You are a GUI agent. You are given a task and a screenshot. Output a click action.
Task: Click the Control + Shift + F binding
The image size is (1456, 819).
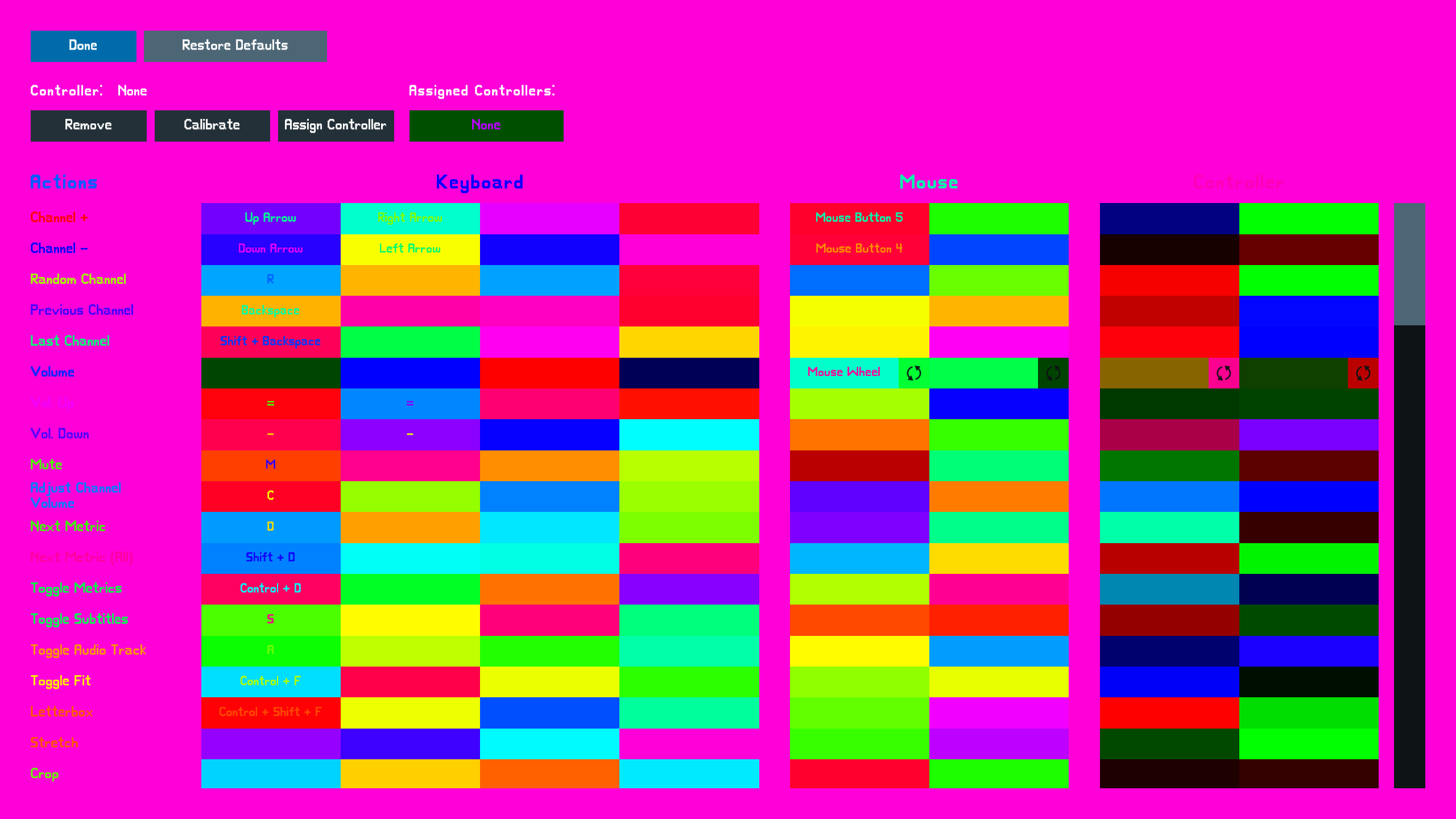click(x=271, y=713)
